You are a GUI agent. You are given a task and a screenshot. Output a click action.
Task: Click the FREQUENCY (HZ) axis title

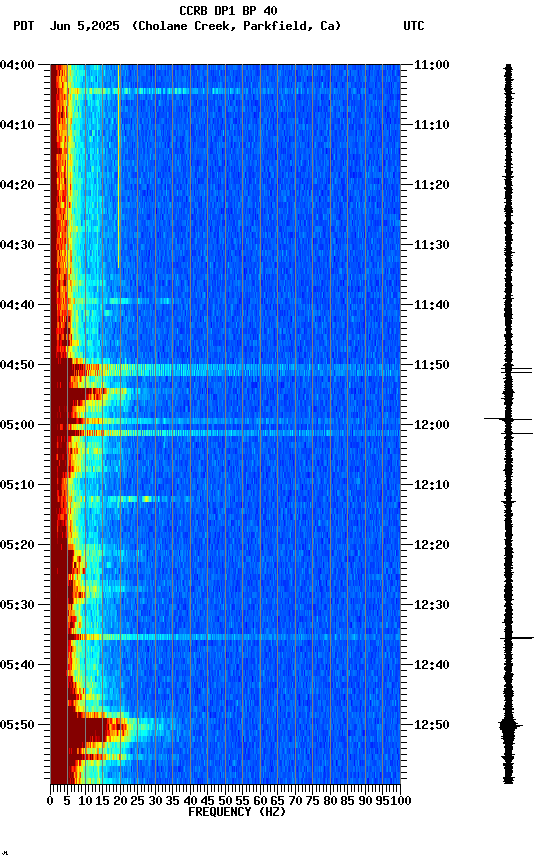pyautogui.click(x=237, y=812)
